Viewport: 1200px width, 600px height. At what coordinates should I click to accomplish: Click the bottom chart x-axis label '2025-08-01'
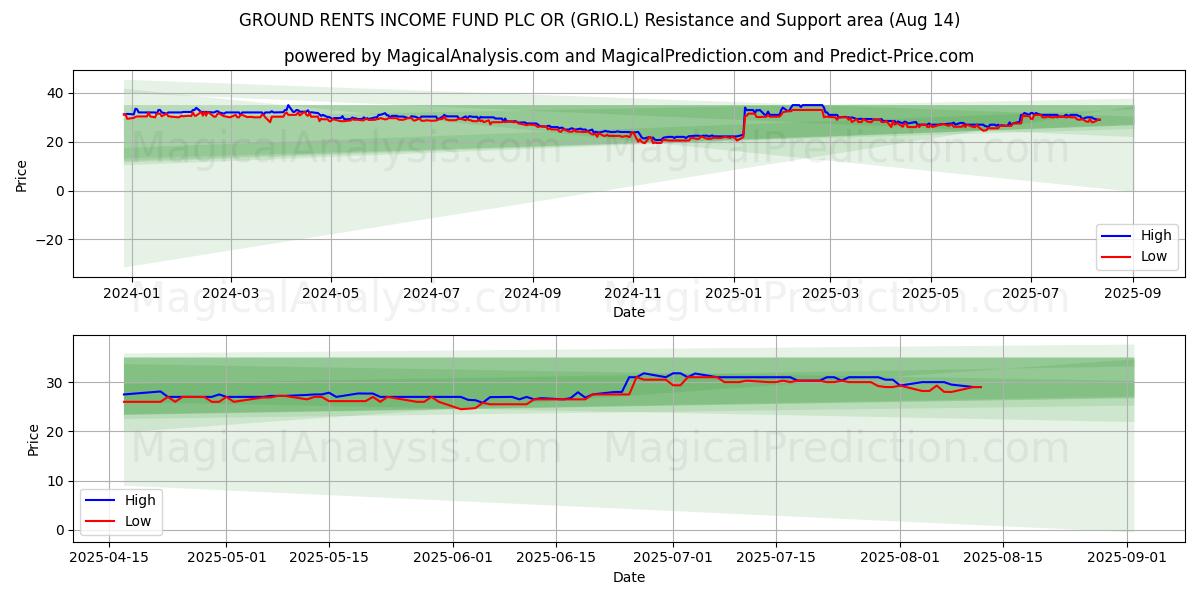coord(900,558)
